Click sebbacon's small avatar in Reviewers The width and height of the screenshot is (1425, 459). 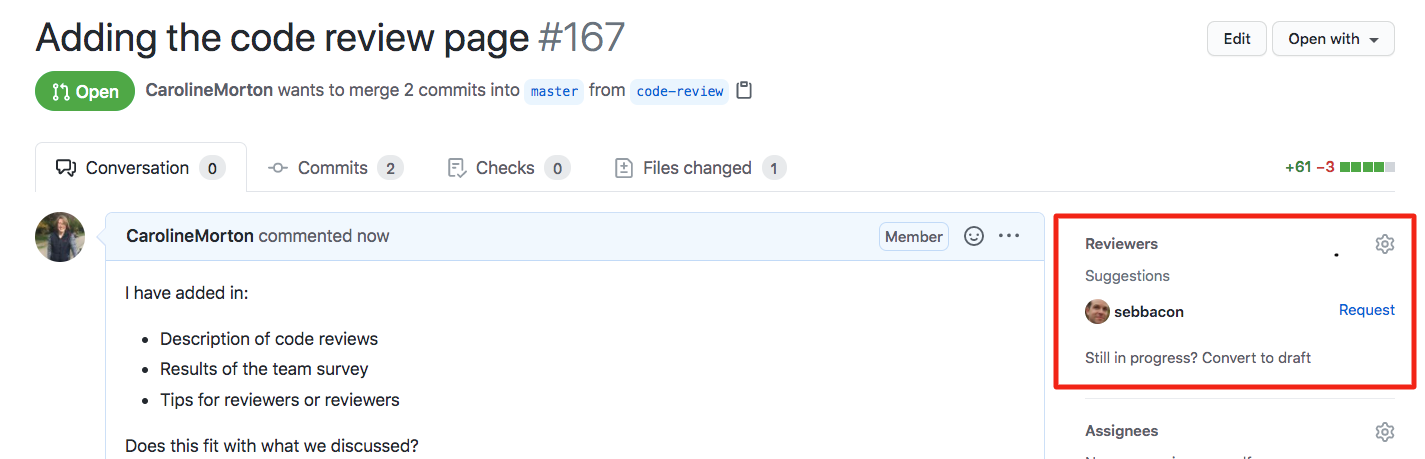(x=1097, y=311)
